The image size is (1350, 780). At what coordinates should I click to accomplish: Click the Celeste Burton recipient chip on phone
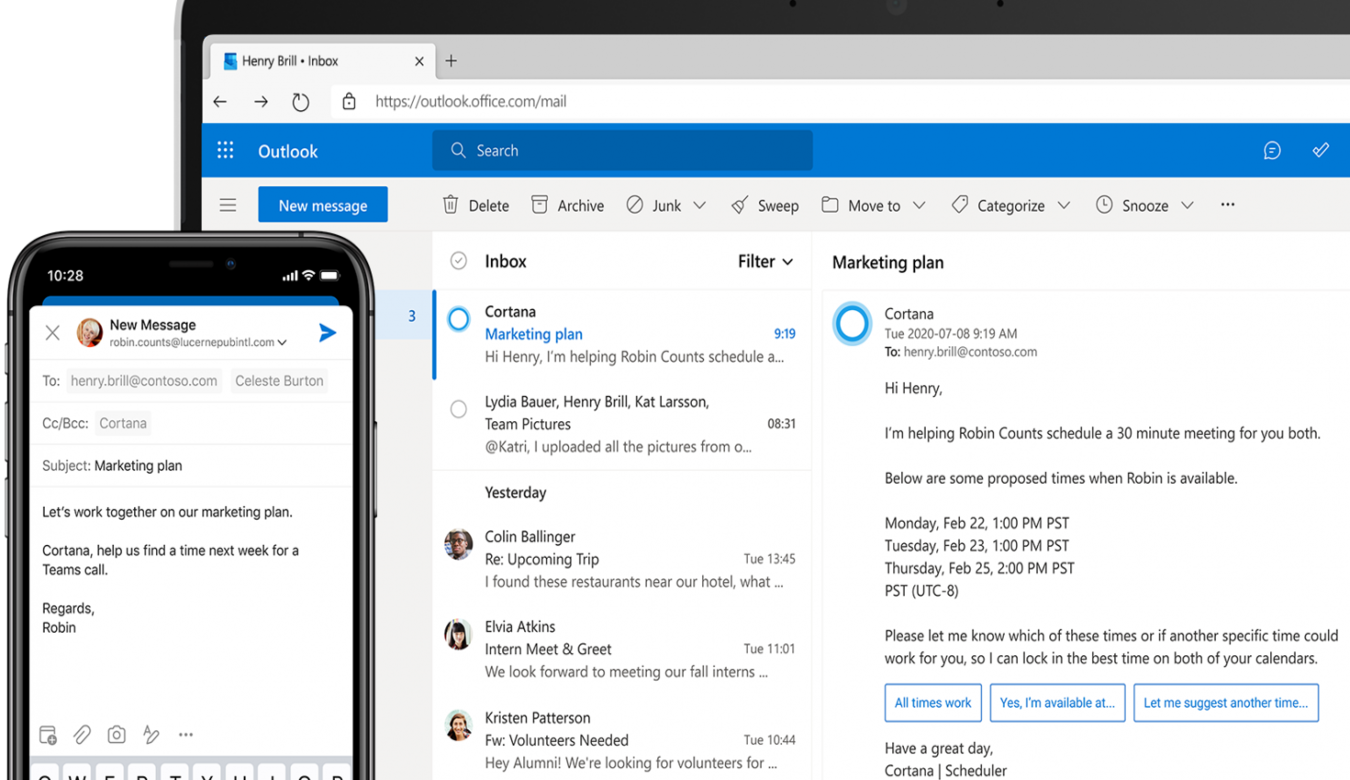click(x=279, y=381)
